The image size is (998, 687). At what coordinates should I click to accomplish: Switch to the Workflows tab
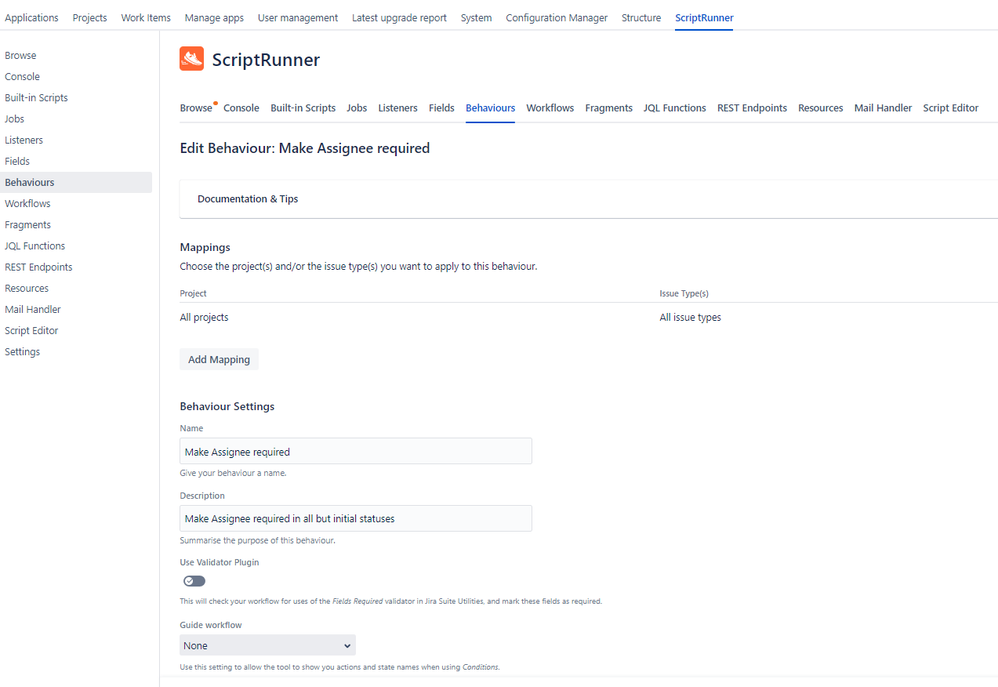pos(550,108)
